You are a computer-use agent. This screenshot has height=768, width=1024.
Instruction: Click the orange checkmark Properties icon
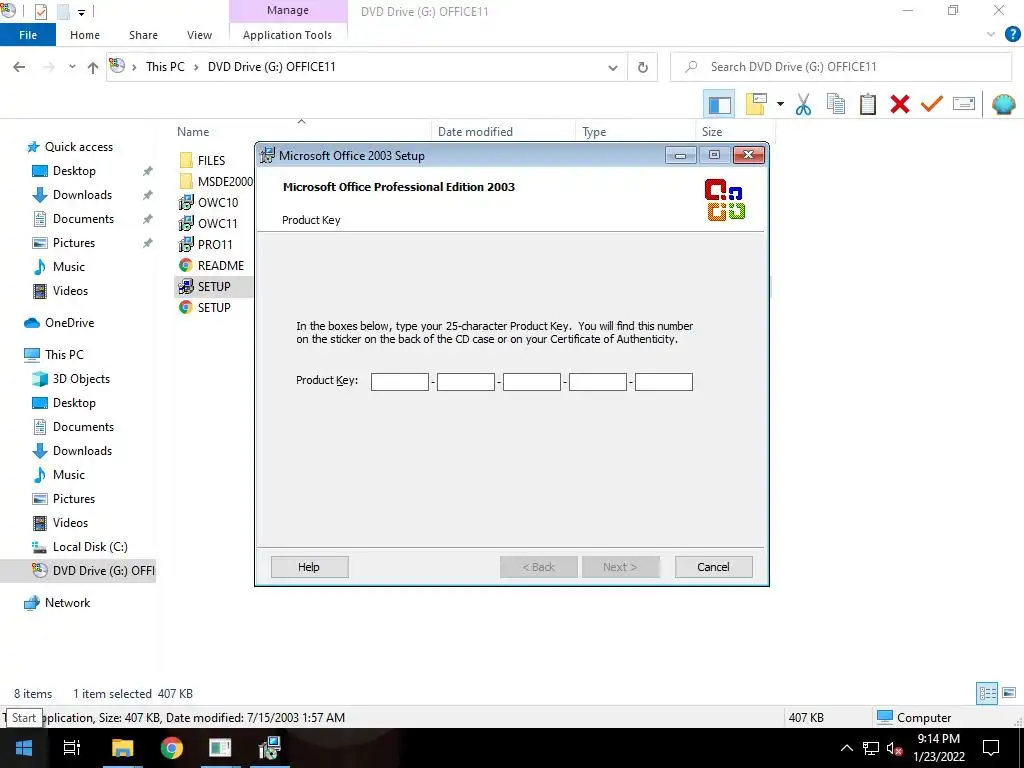932,104
